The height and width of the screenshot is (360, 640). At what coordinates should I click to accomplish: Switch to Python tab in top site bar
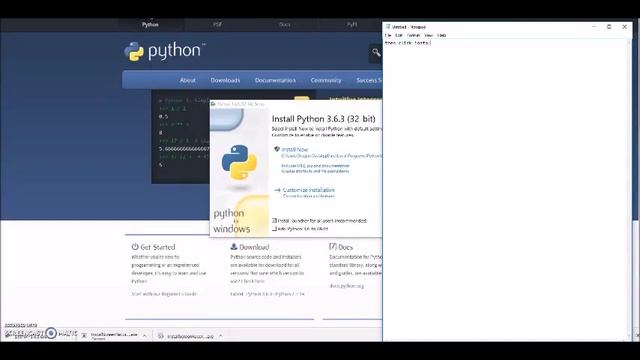tap(150, 24)
